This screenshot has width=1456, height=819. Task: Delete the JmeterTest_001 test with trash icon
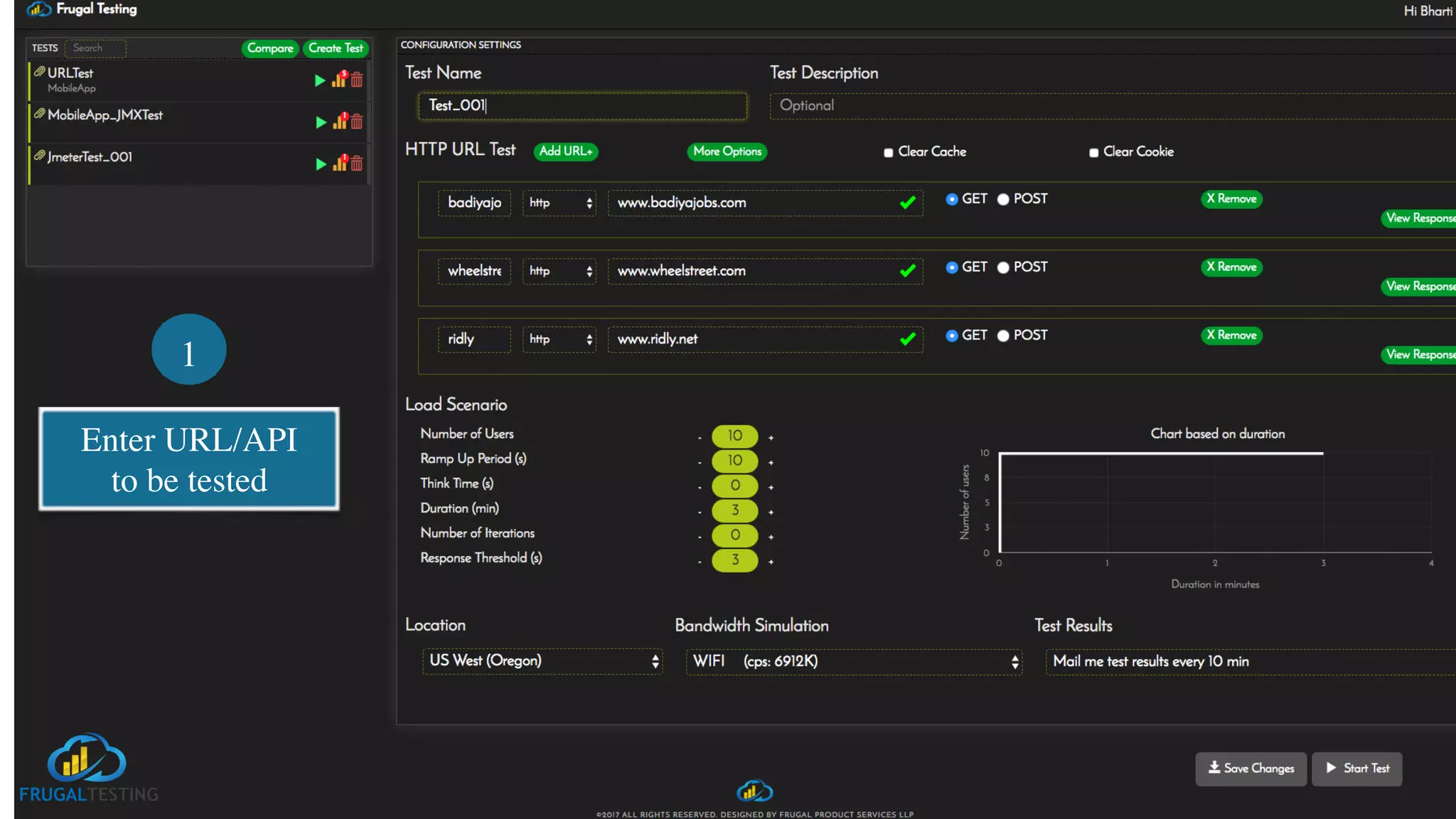point(357,164)
